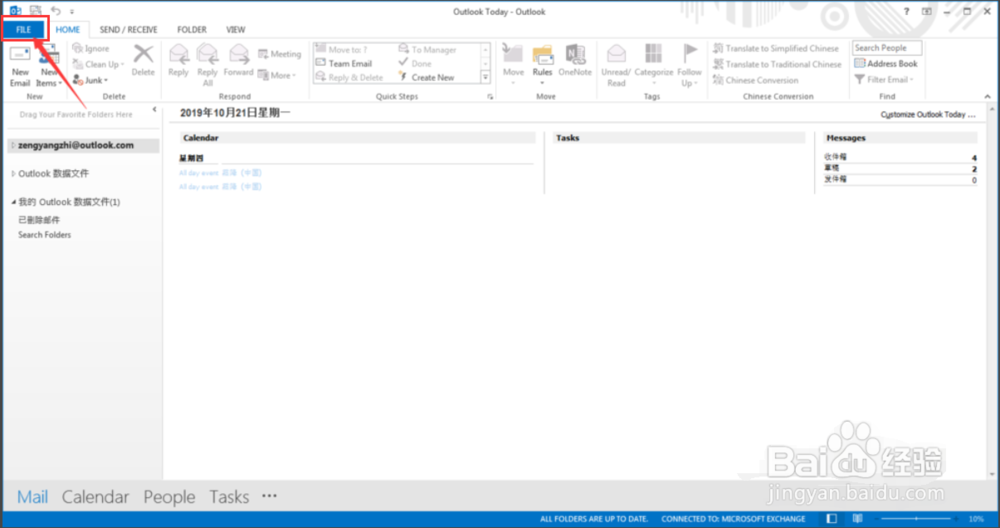
Task: Open the Categorize menu
Action: 654,66
